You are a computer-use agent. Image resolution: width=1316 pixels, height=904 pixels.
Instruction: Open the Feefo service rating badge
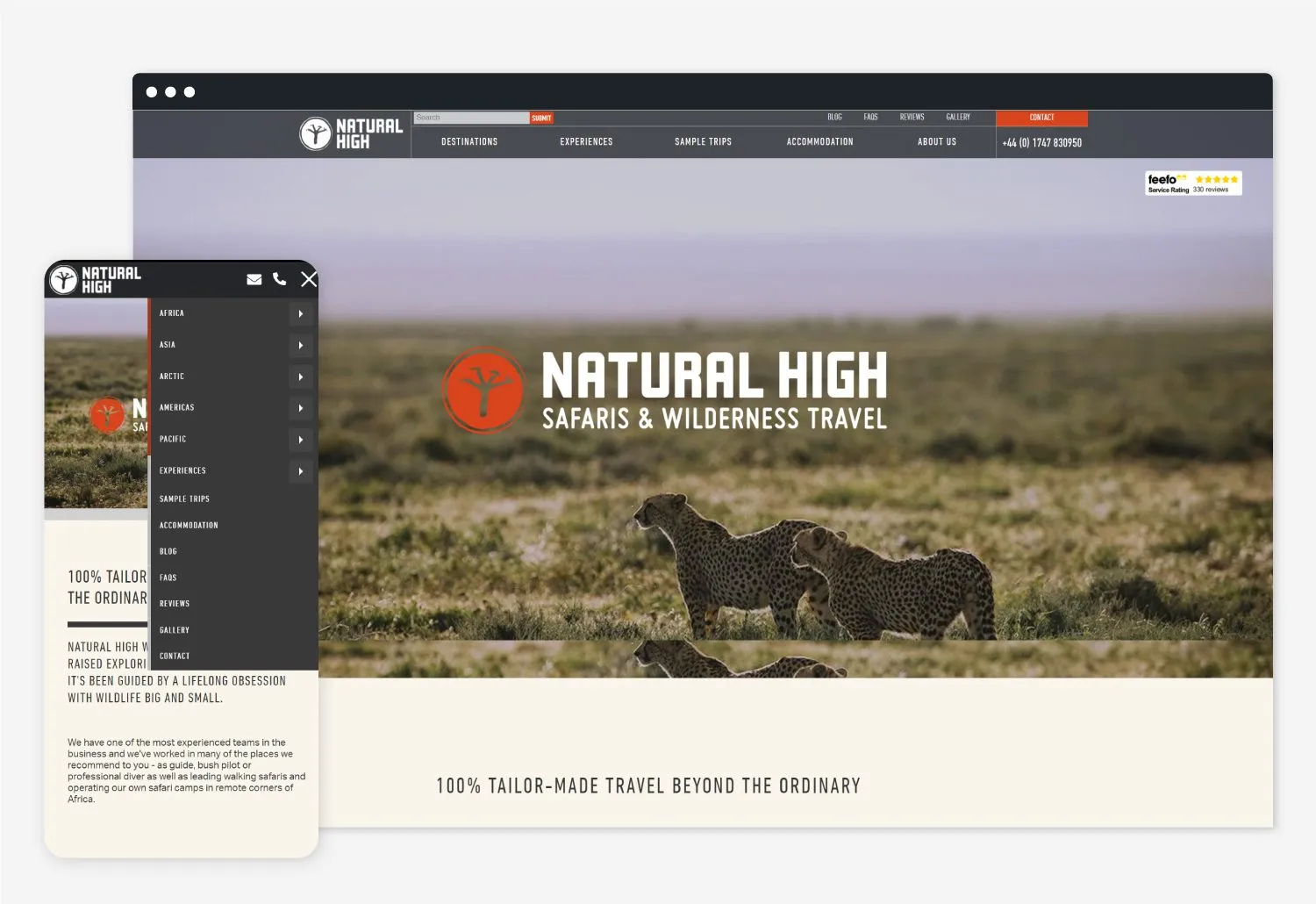pyautogui.click(x=1193, y=183)
